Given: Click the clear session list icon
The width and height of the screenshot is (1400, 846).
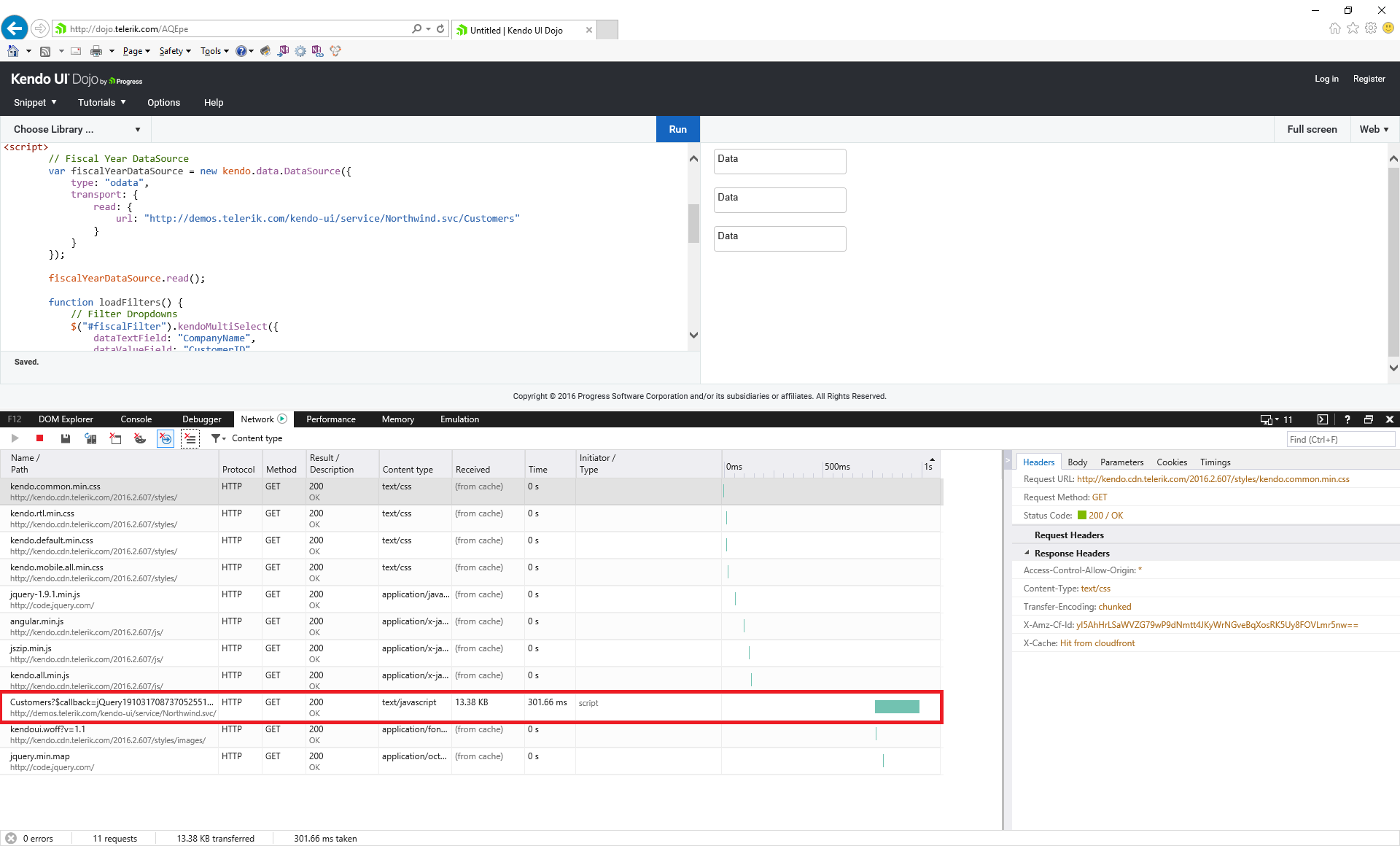Looking at the screenshot, I should click(190, 438).
